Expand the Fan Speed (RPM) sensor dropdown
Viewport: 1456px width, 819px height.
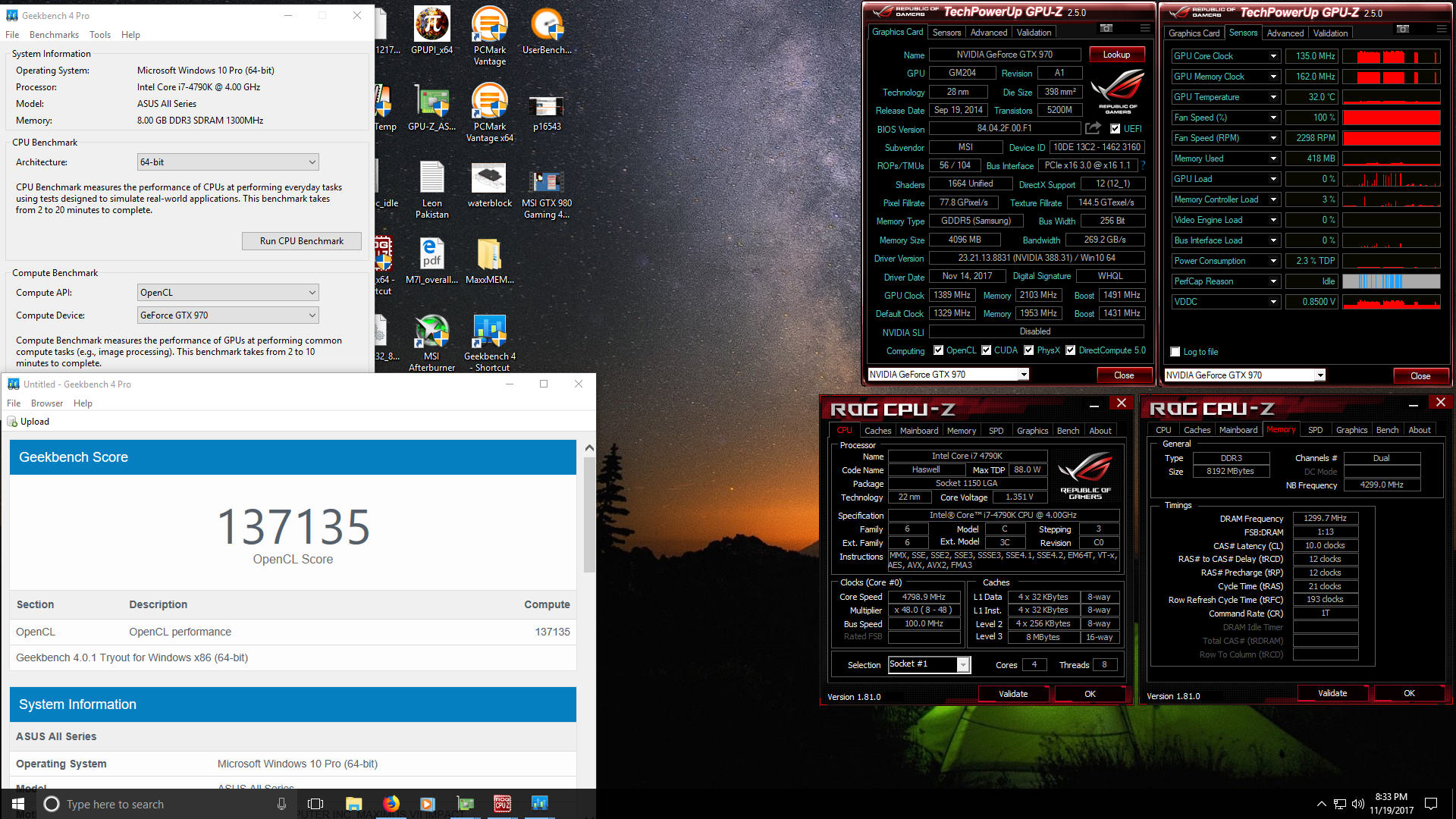[1273, 138]
